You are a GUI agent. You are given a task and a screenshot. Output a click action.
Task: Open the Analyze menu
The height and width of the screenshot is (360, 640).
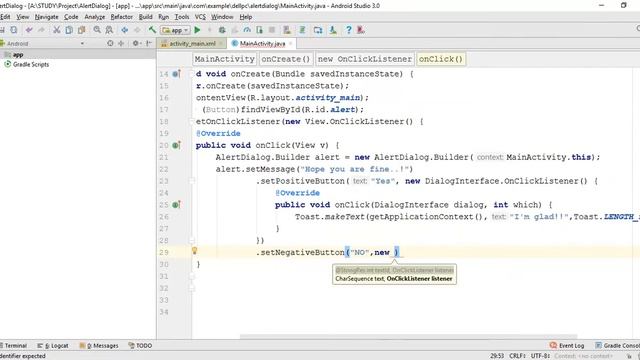(95, 17)
